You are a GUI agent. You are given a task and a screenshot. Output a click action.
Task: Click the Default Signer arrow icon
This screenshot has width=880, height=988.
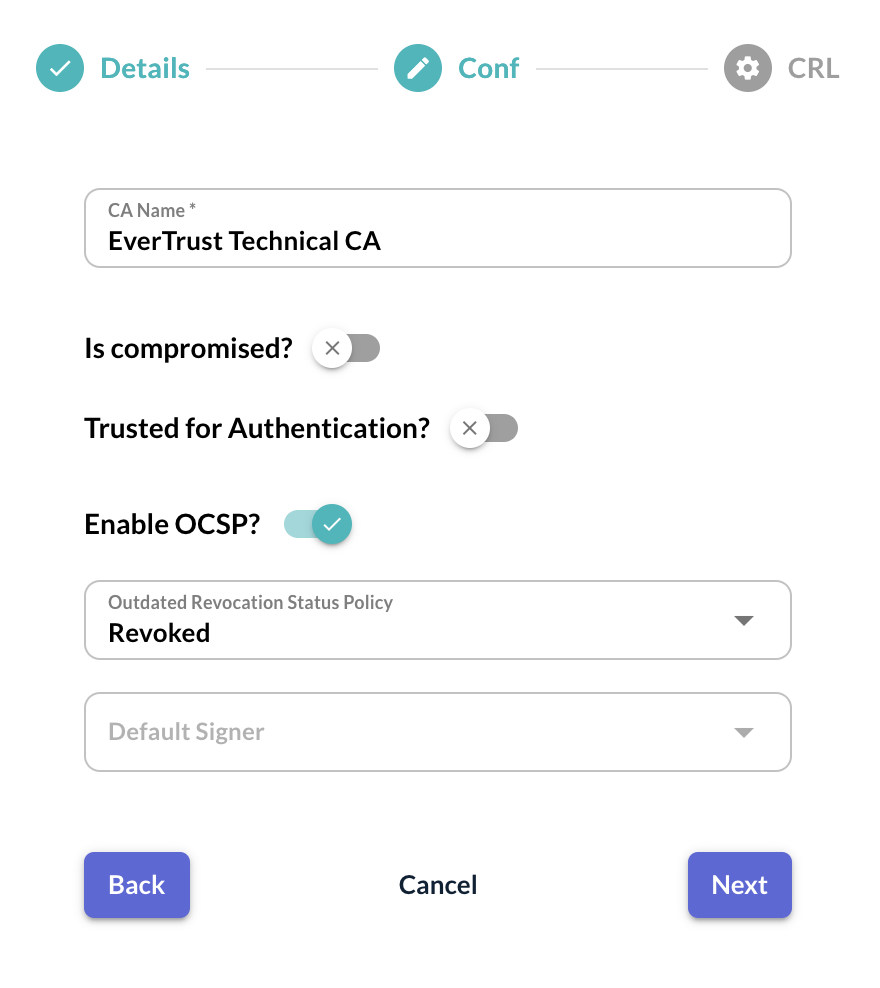[742, 733]
